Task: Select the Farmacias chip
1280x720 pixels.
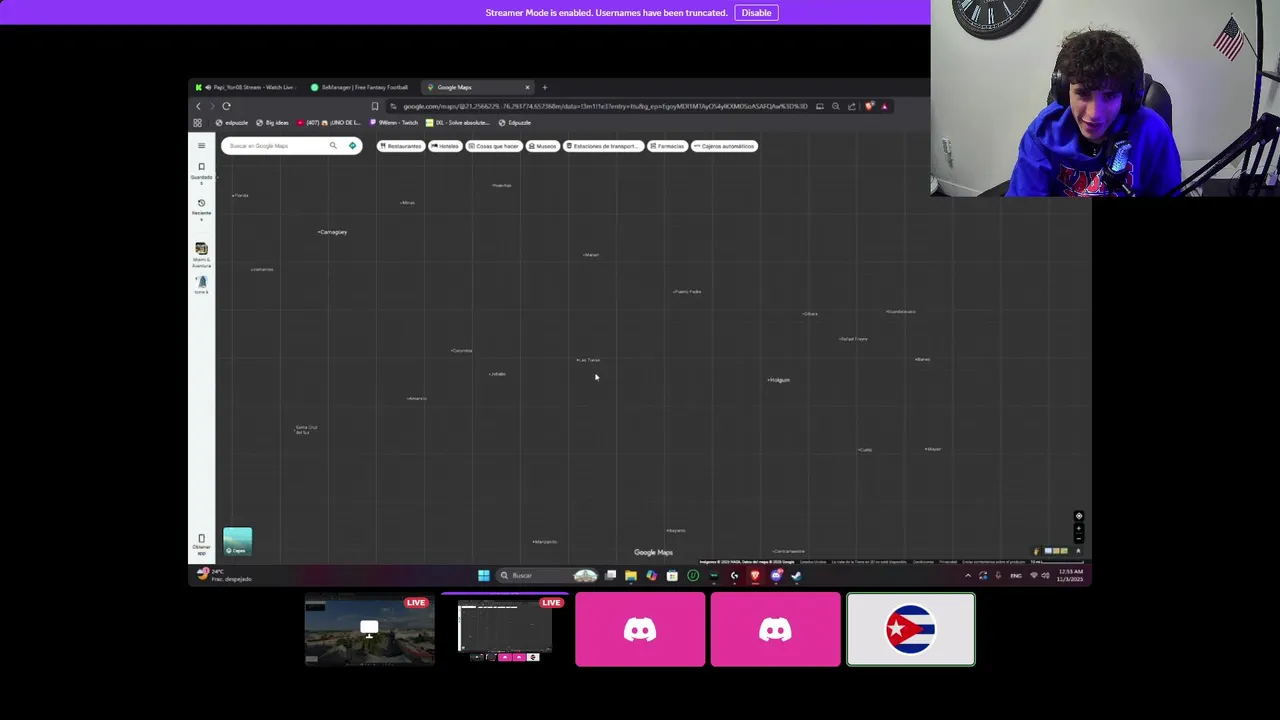Action: point(667,146)
